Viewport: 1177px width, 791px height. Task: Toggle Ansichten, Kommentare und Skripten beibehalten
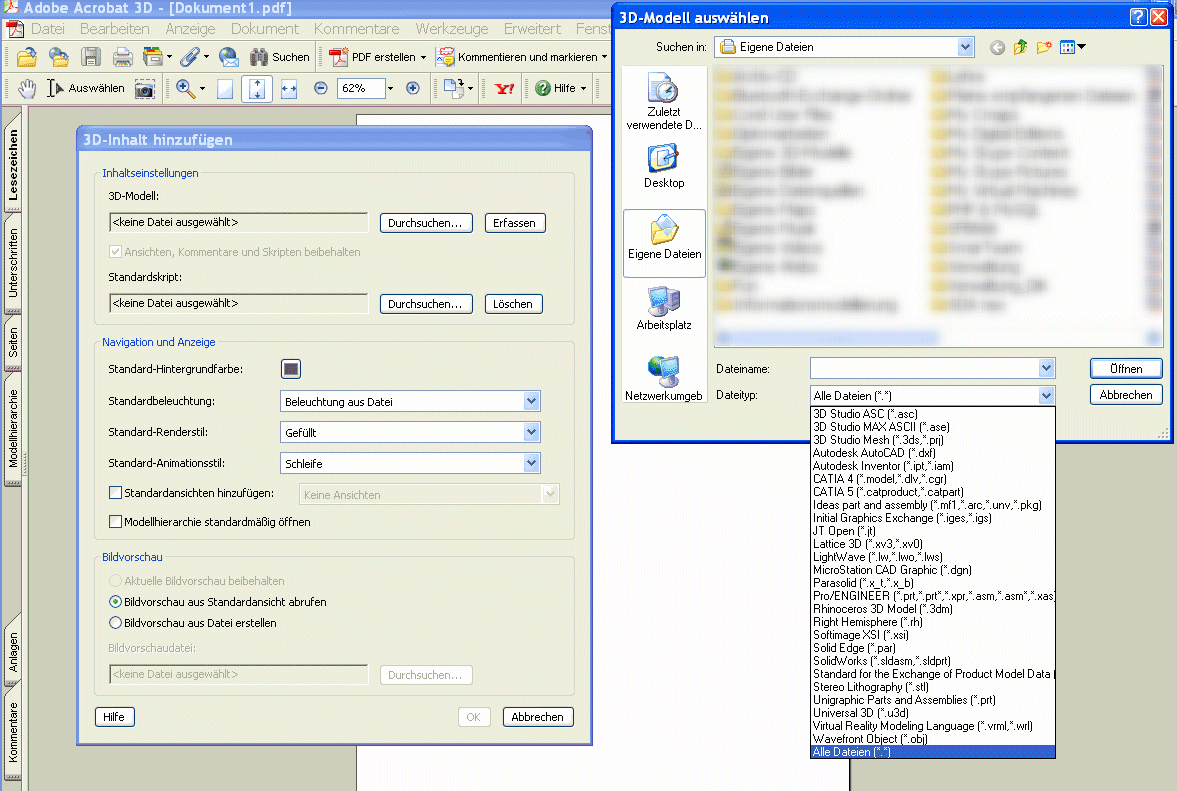[x=116, y=251]
